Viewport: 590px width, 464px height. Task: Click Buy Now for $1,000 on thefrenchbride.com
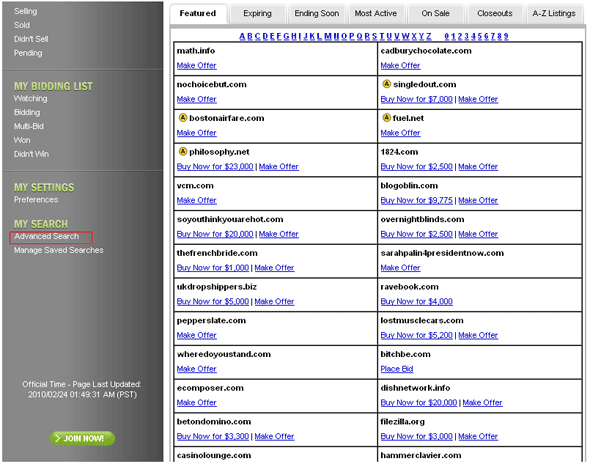click(x=213, y=268)
